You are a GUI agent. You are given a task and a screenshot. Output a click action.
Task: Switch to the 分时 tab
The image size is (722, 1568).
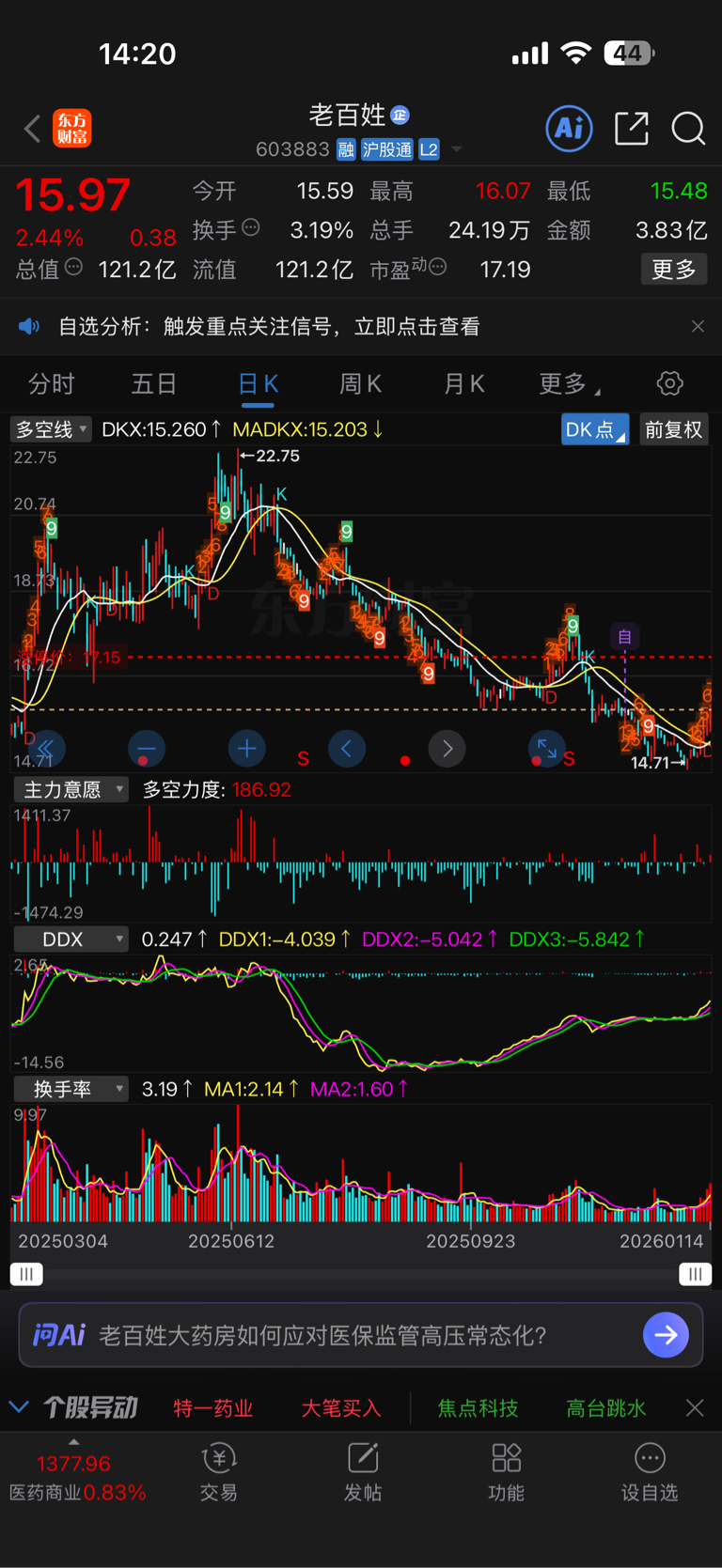point(52,383)
